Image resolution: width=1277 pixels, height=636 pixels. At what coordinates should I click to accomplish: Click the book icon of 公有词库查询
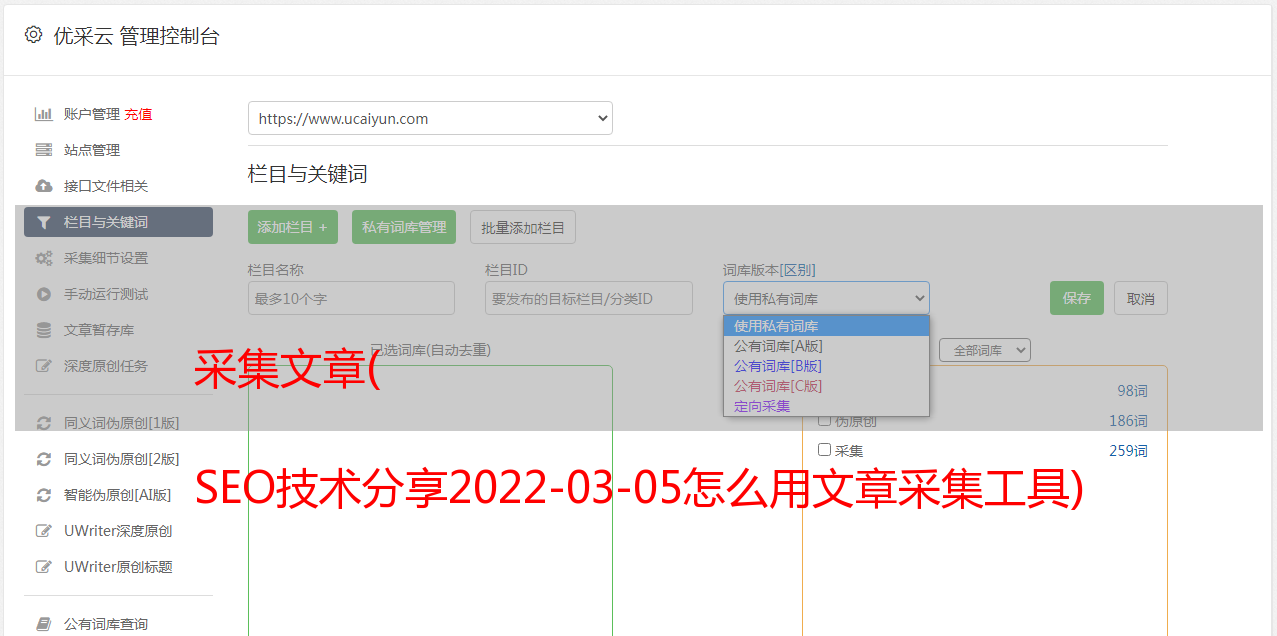pos(43,624)
